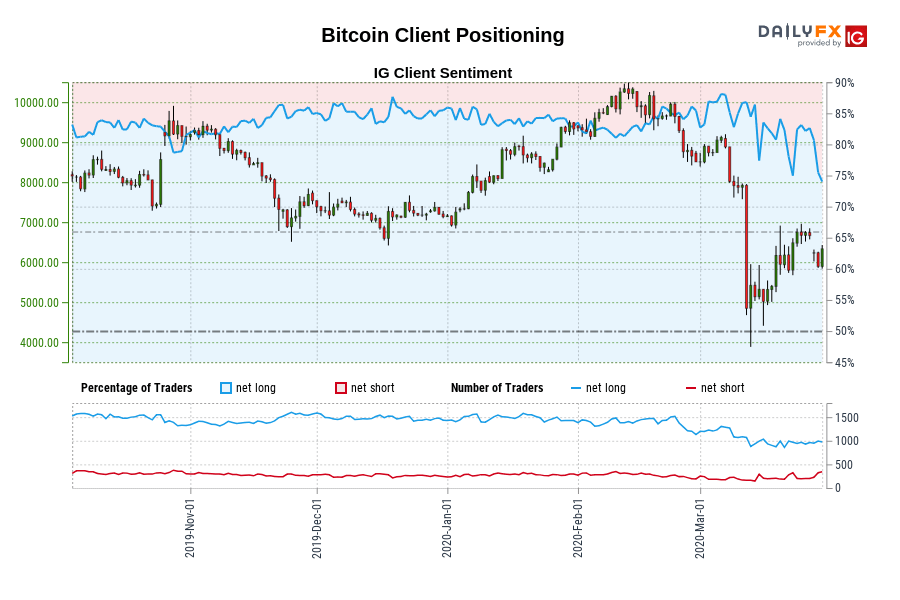Image resolution: width=900 pixels, height=600 pixels.
Task: Click the DailyFX logo
Action: click(799, 31)
